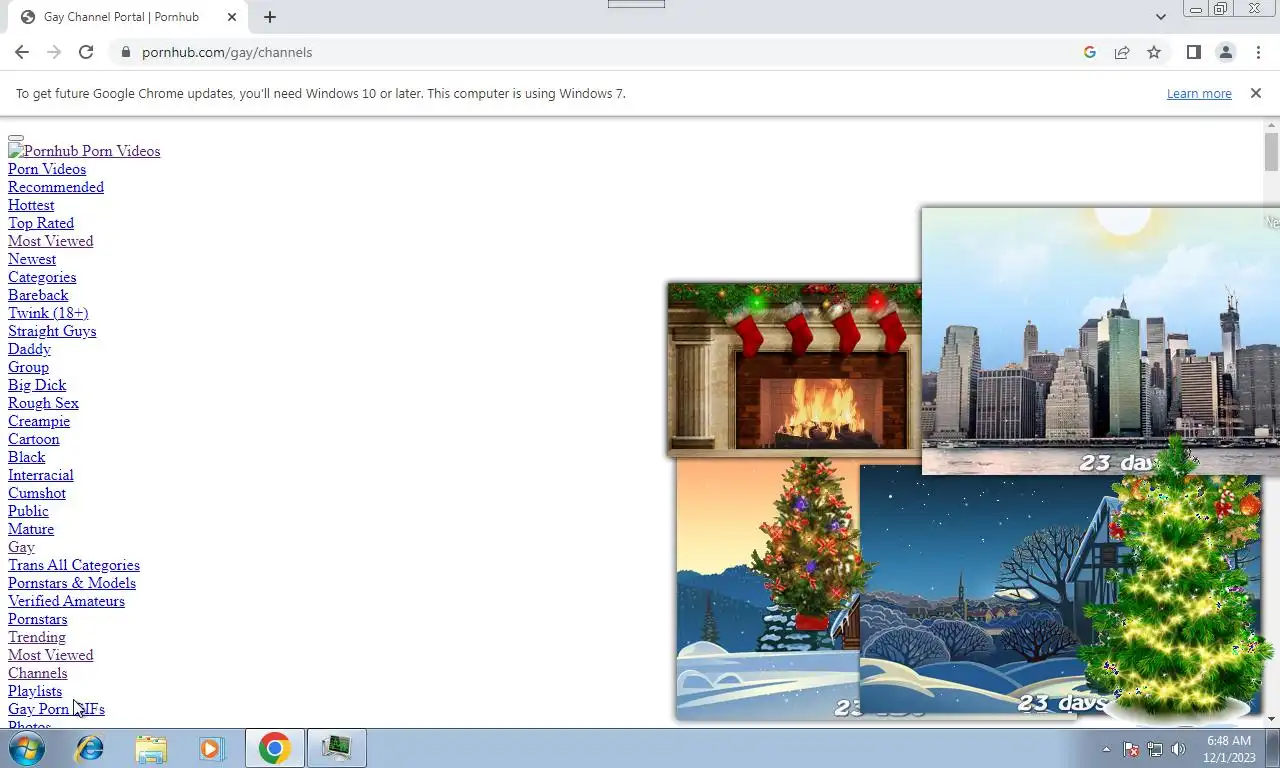Reload the current page
The height and width of the screenshot is (768, 1280).
[86, 52]
